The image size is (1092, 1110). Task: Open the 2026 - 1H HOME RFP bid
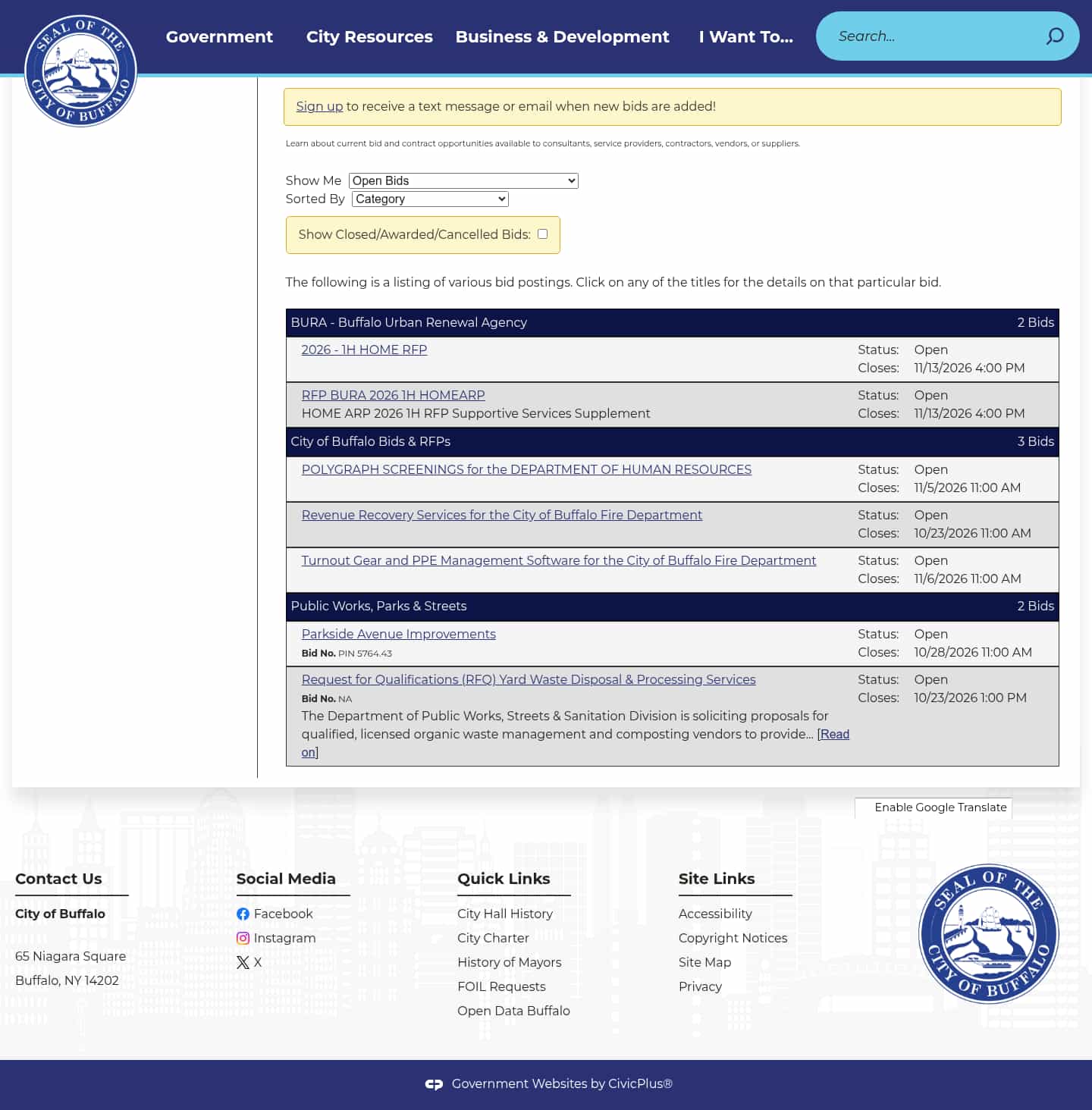pyautogui.click(x=364, y=350)
